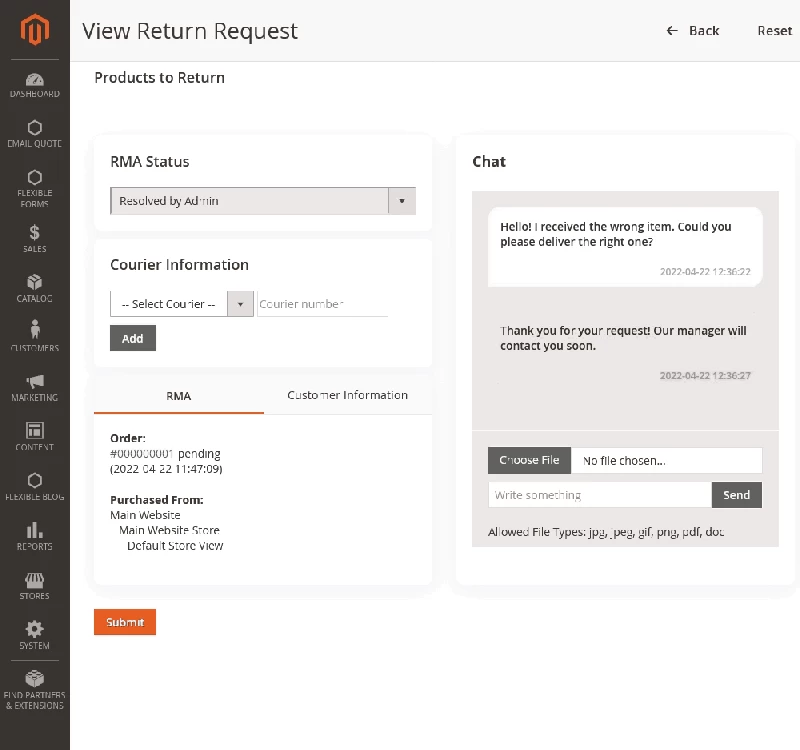Click the Back arrow icon
800x750 pixels.
click(x=672, y=31)
